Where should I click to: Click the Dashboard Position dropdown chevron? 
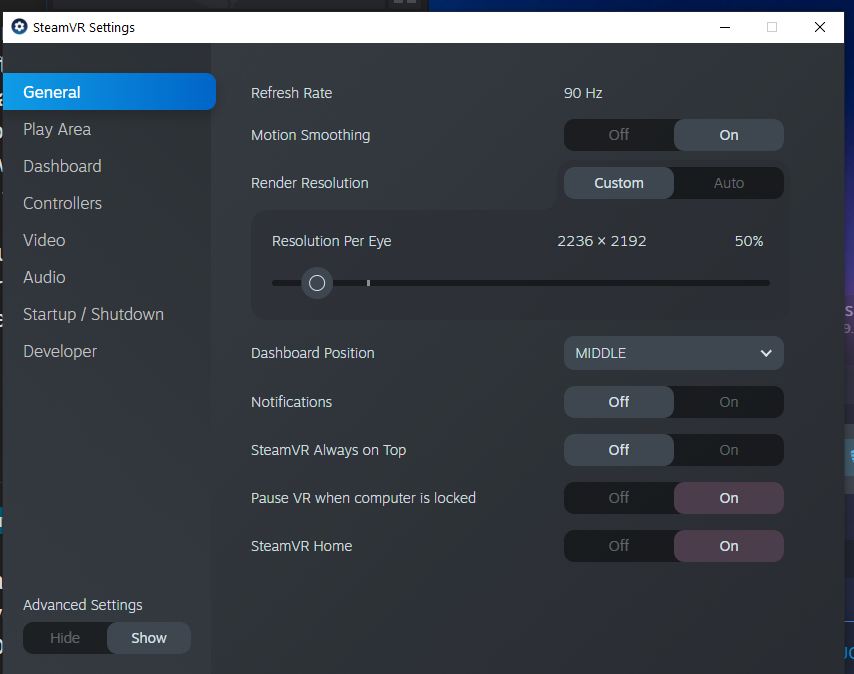[766, 353]
